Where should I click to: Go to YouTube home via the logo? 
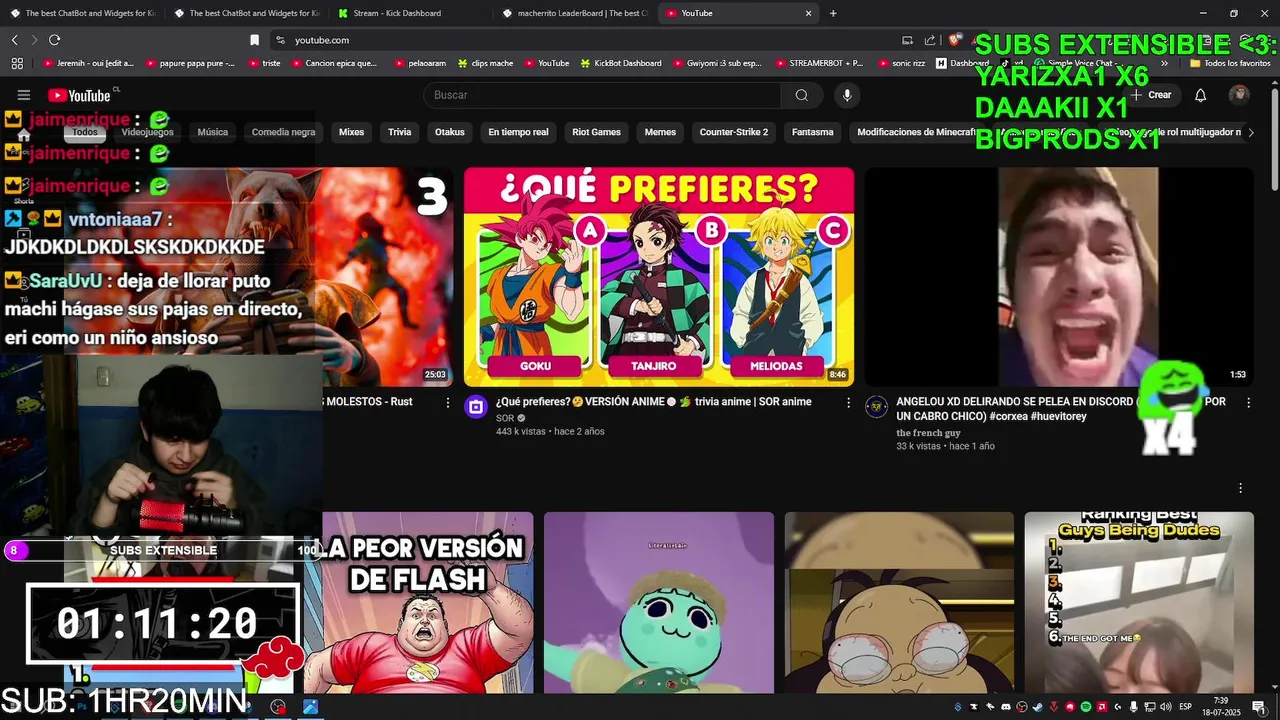[x=80, y=95]
